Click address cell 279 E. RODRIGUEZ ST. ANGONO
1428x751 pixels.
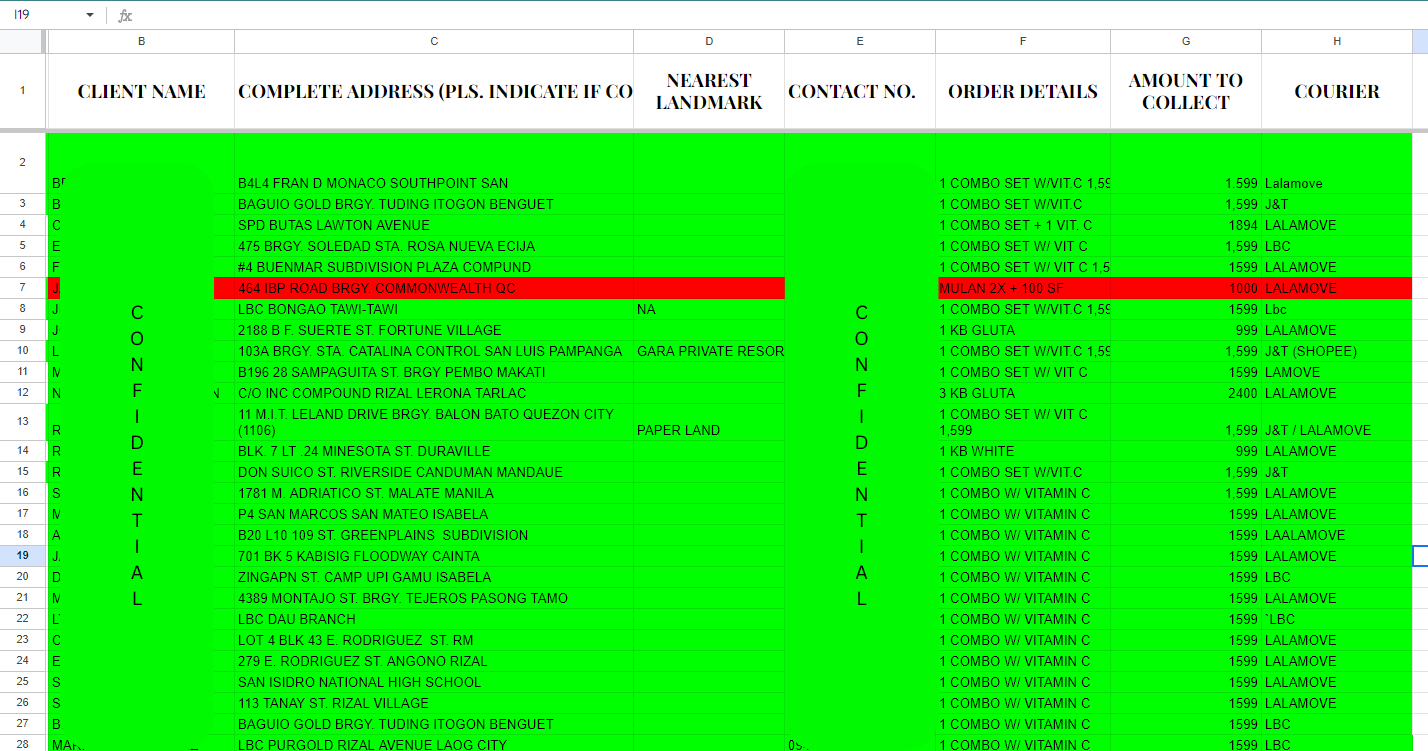(x=434, y=661)
